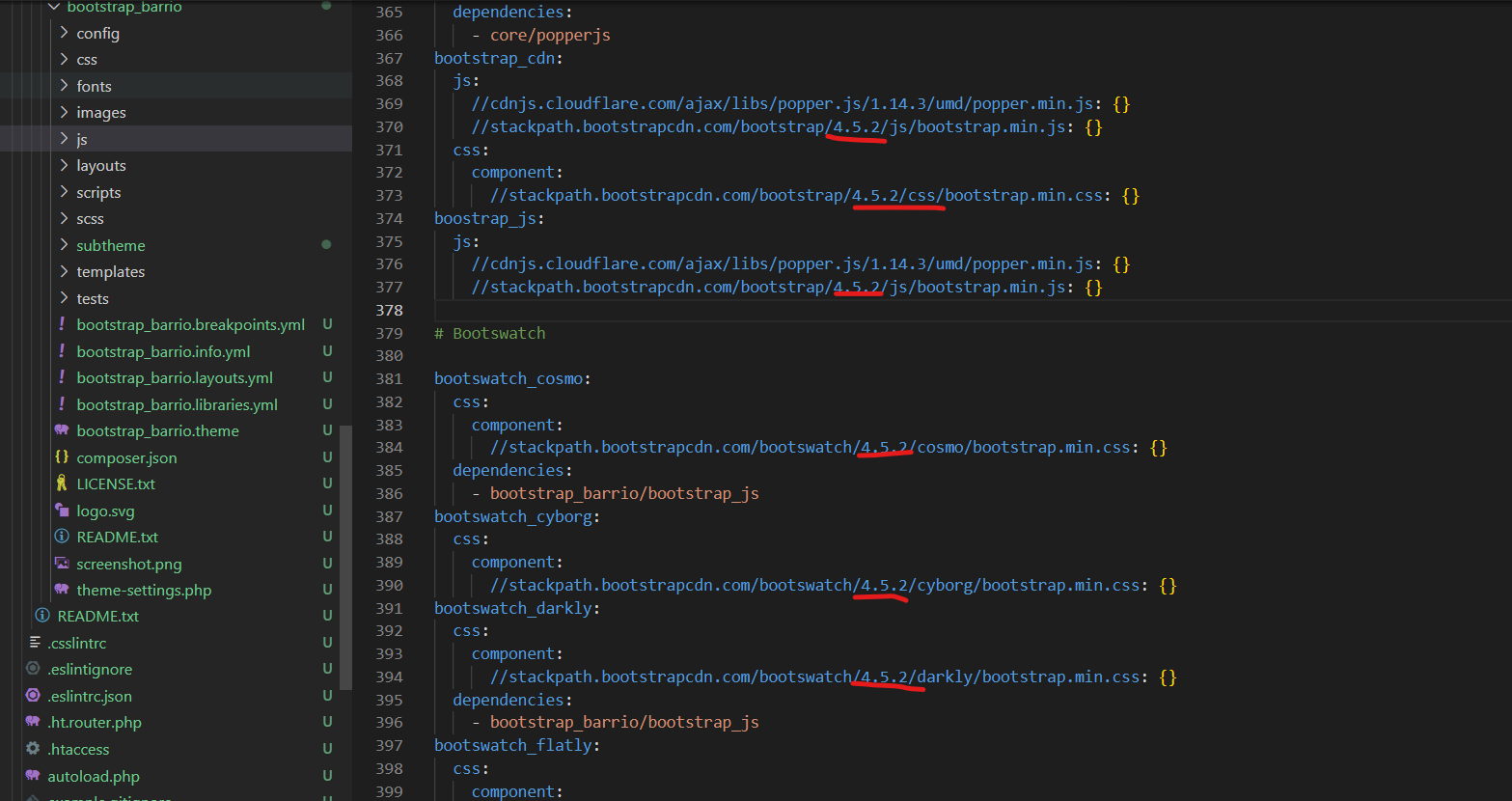Open the .ht.router.php file

pyautogui.click(x=95, y=722)
